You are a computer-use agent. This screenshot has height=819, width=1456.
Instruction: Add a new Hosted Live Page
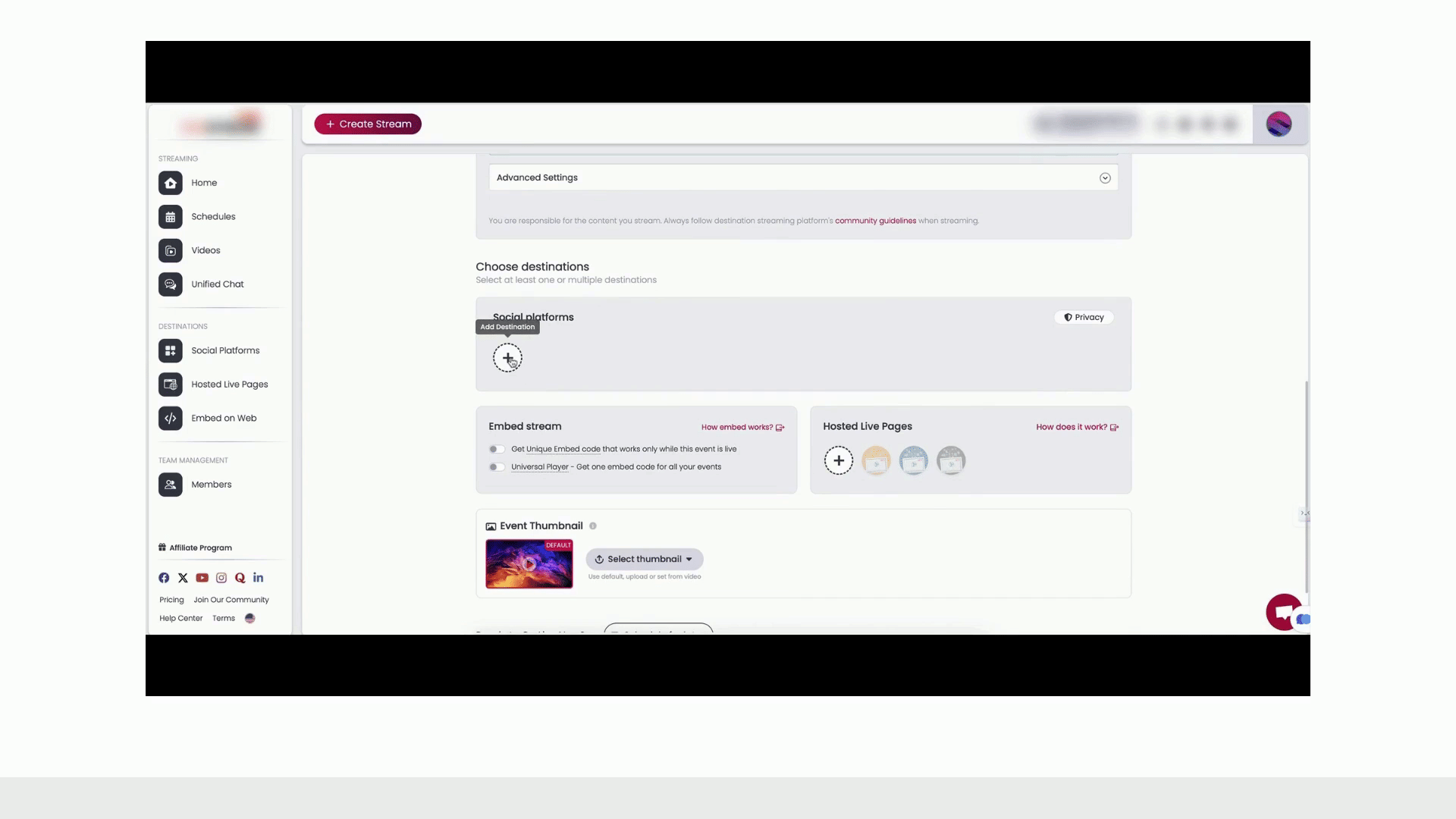pyautogui.click(x=839, y=461)
